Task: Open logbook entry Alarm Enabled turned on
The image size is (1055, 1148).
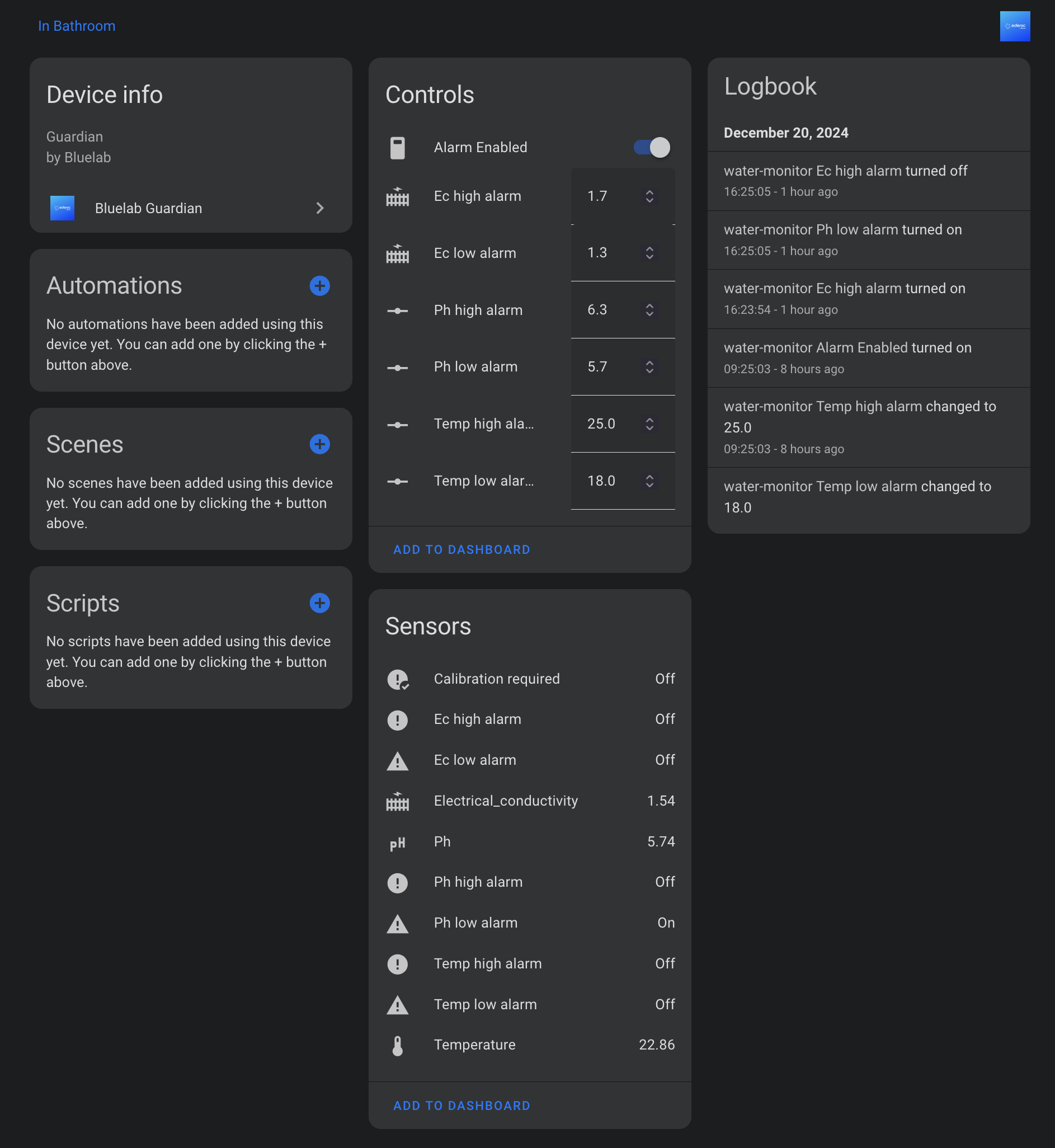Action: [868, 358]
